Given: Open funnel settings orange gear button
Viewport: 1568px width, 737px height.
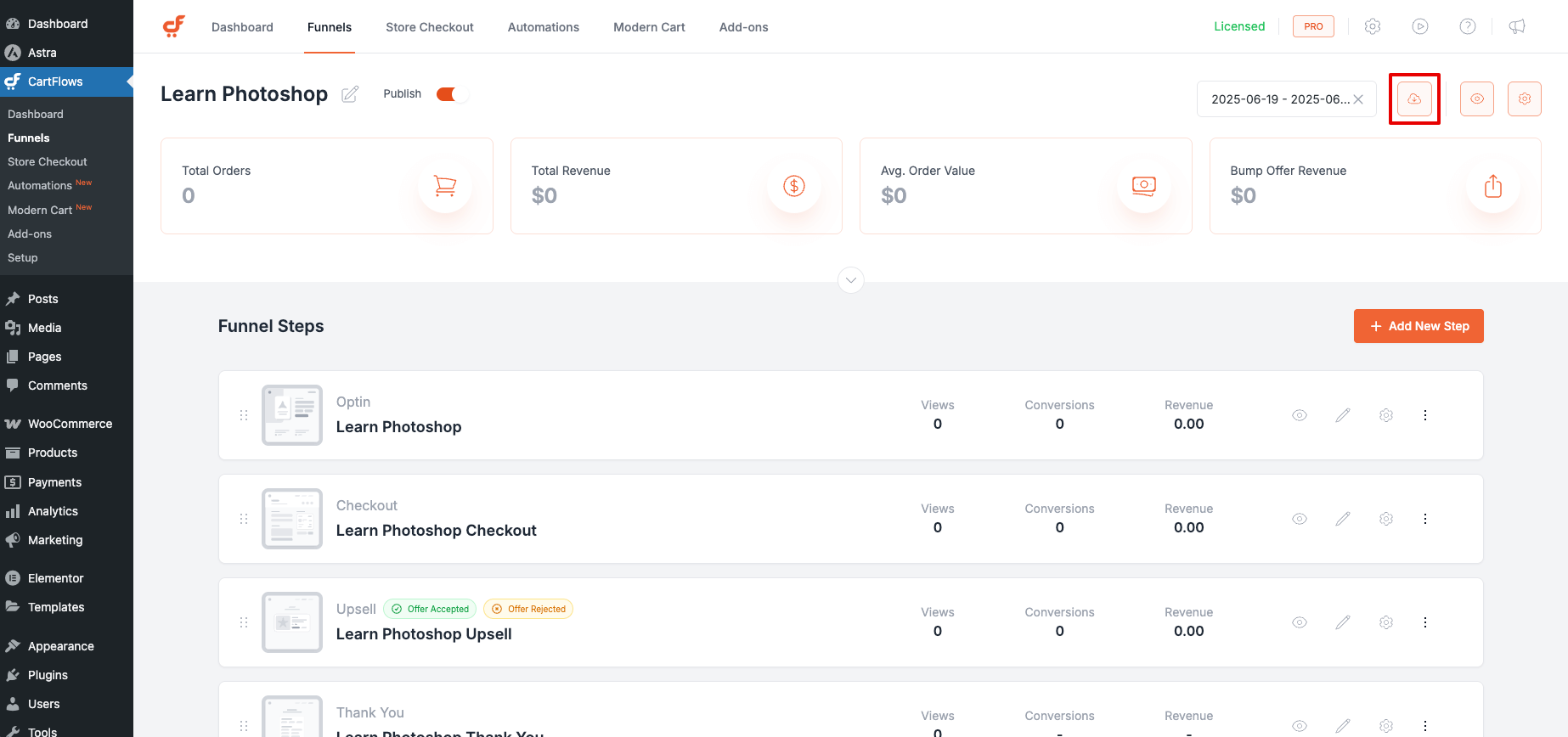Looking at the screenshot, I should click(1525, 98).
